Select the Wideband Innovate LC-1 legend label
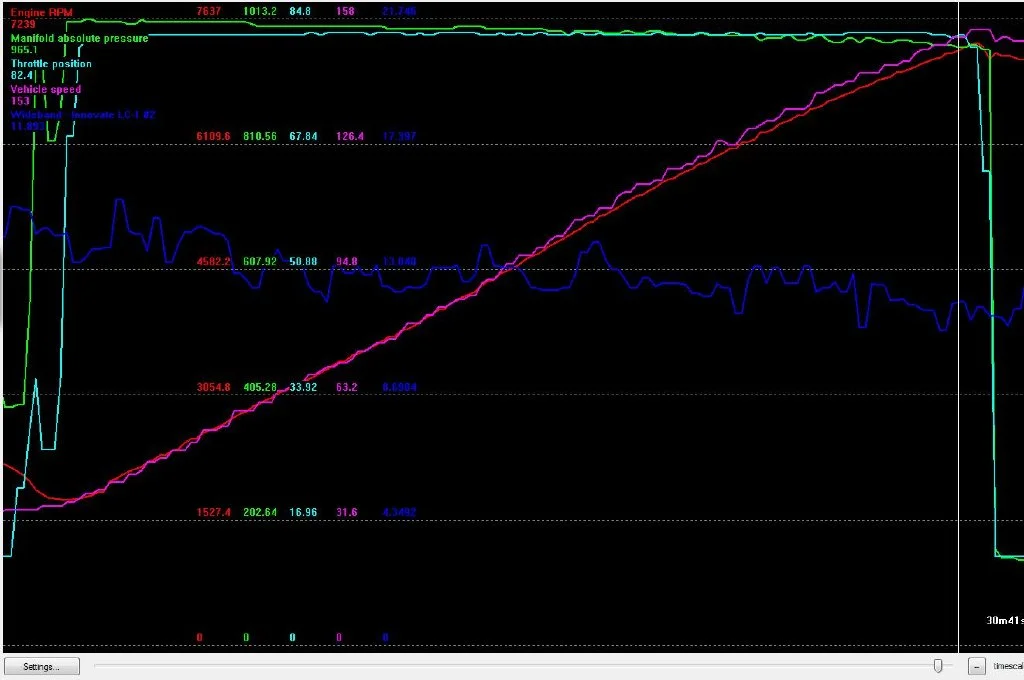 83,114
